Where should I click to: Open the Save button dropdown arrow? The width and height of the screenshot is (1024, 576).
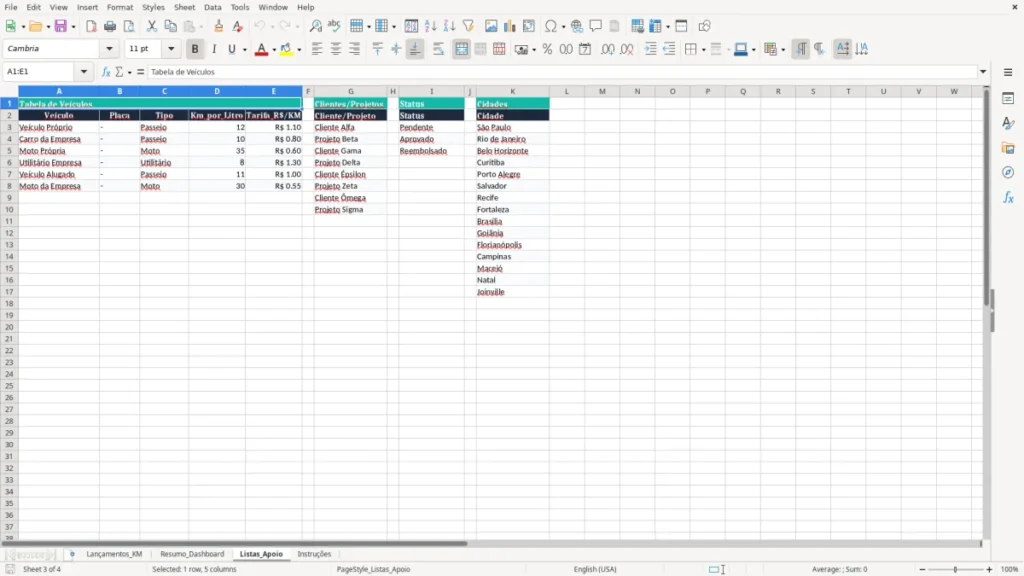(x=73, y=27)
